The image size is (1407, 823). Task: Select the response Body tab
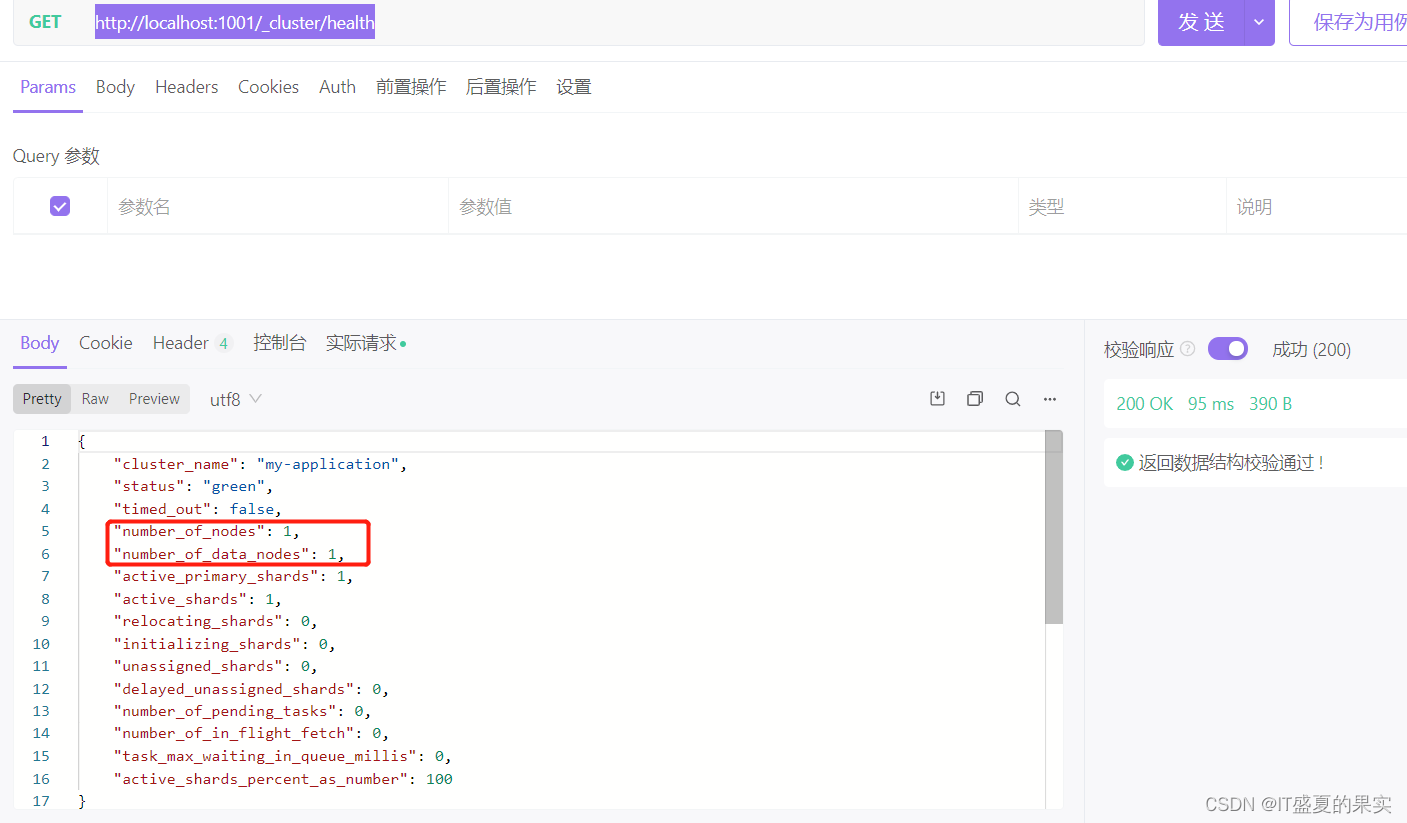(x=40, y=343)
